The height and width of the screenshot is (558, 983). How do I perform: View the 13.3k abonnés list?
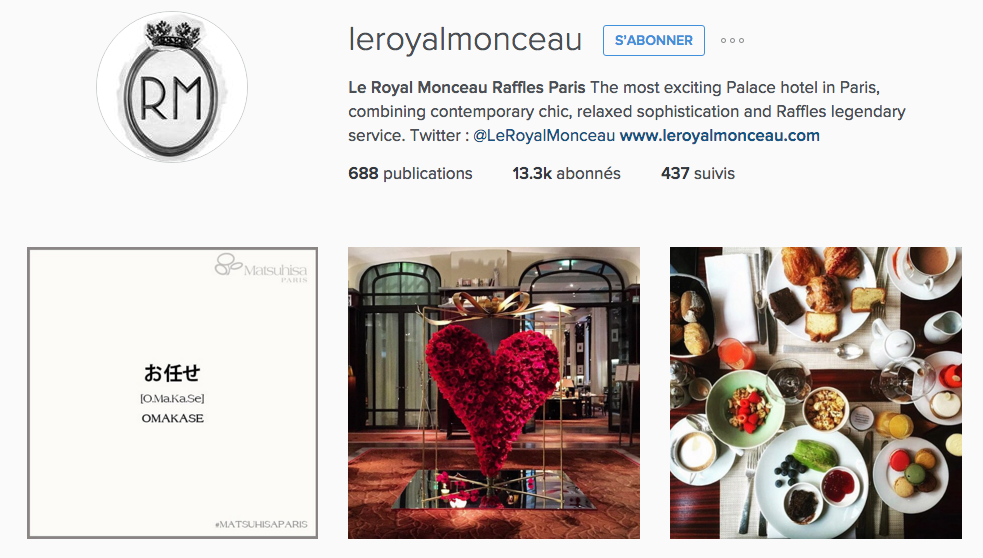(566, 173)
